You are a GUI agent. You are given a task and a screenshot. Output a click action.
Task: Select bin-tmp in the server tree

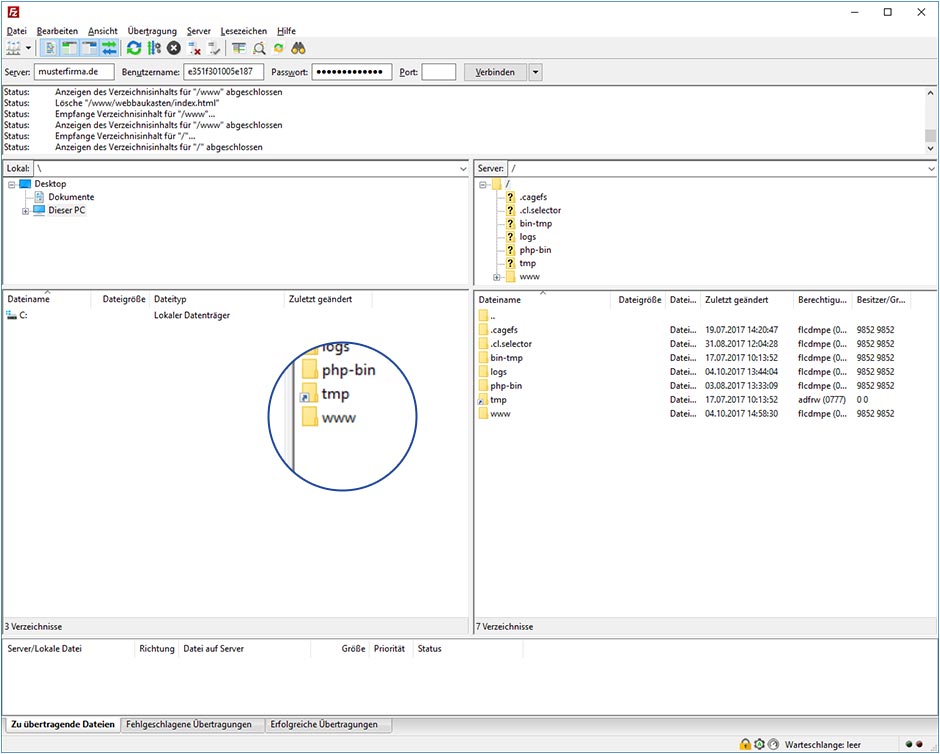pos(535,224)
